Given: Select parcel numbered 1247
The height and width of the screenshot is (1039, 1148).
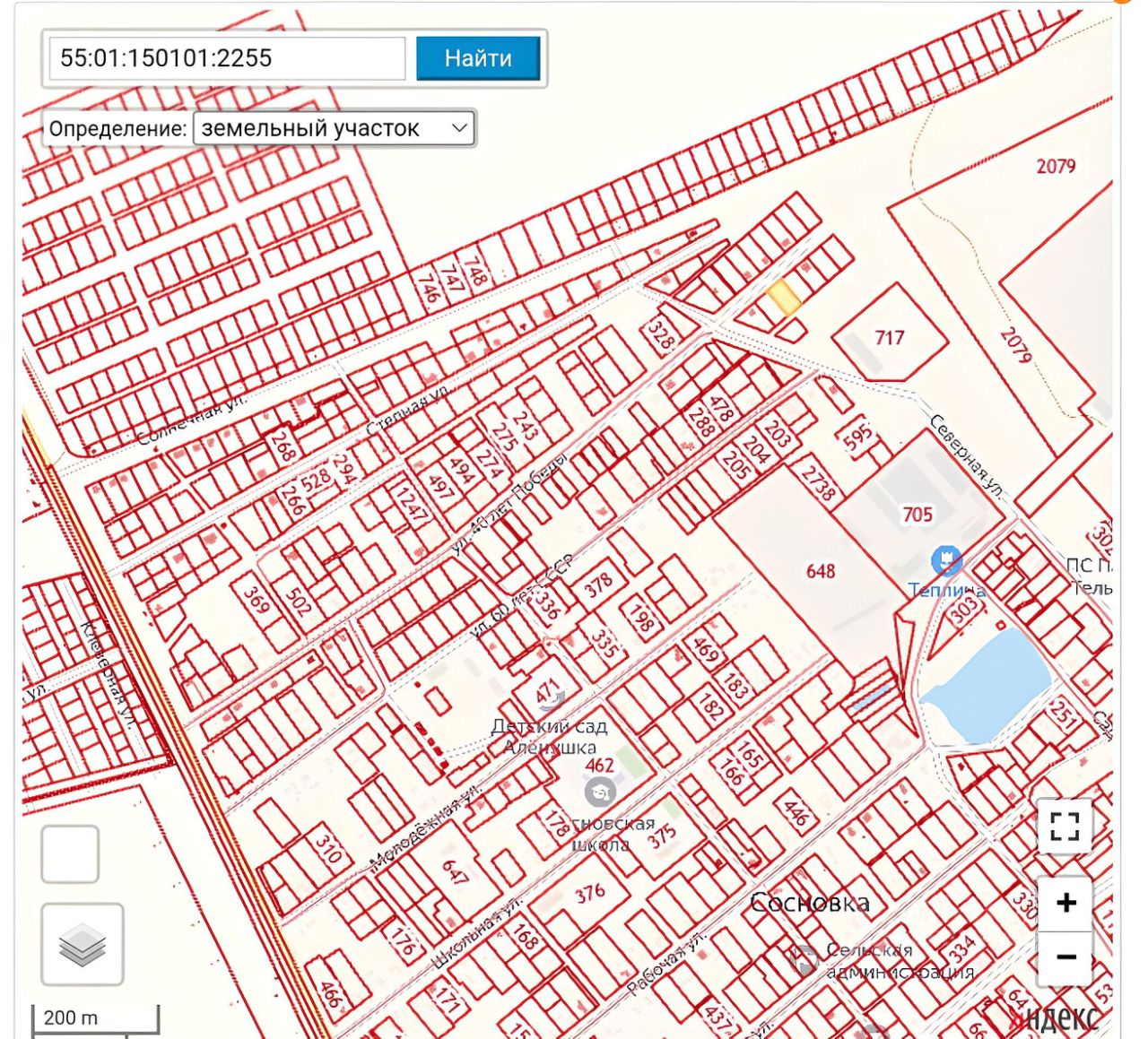Looking at the screenshot, I should tap(410, 502).
